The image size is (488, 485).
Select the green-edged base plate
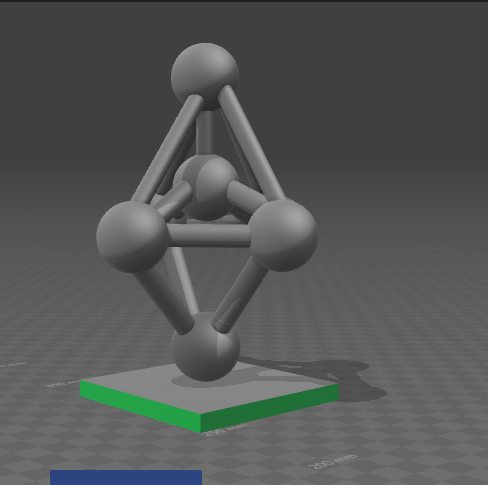209,398
